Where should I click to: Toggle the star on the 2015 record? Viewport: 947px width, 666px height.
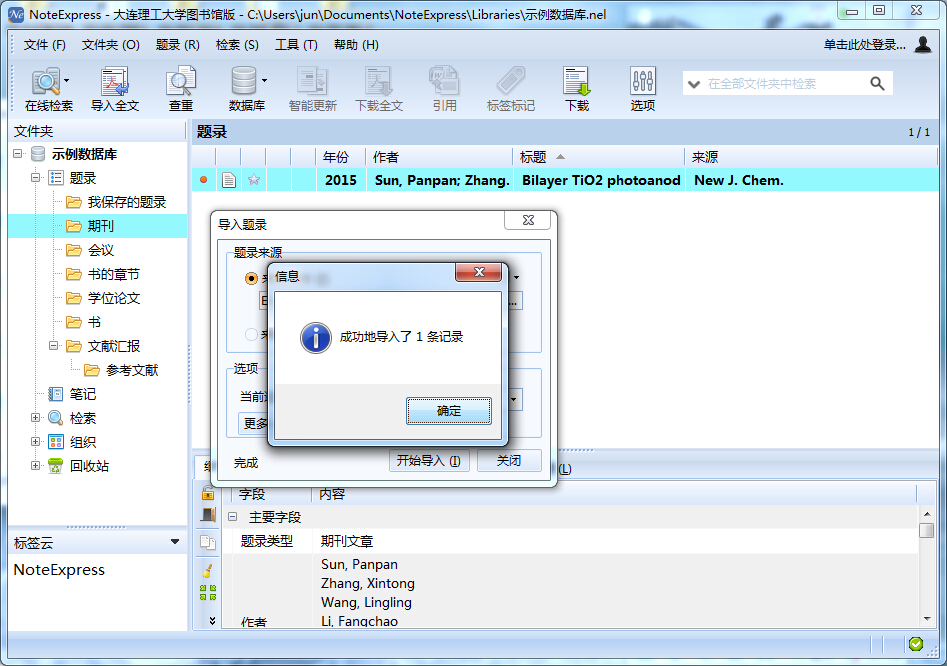tap(254, 180)
